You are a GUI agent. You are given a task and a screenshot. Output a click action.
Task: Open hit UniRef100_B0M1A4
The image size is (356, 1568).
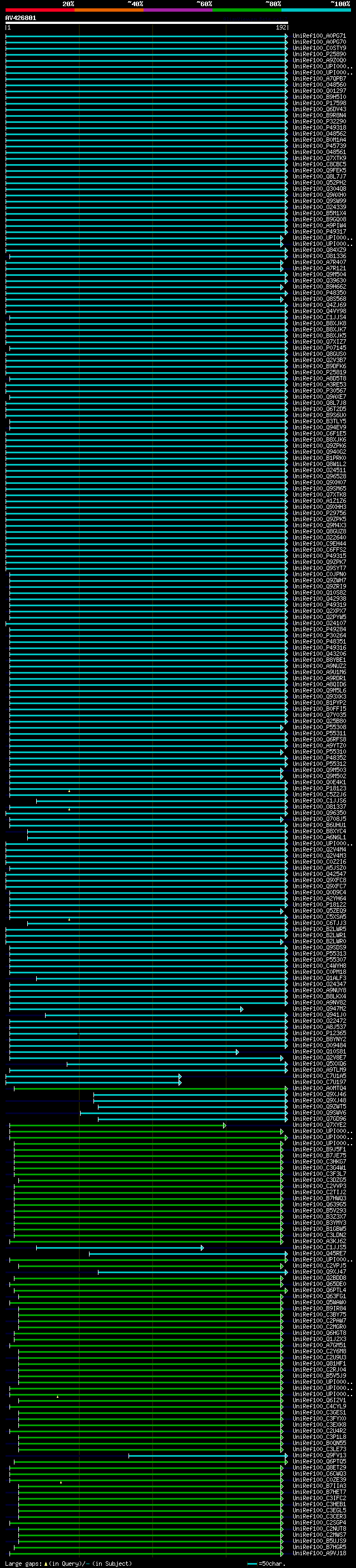319,140
